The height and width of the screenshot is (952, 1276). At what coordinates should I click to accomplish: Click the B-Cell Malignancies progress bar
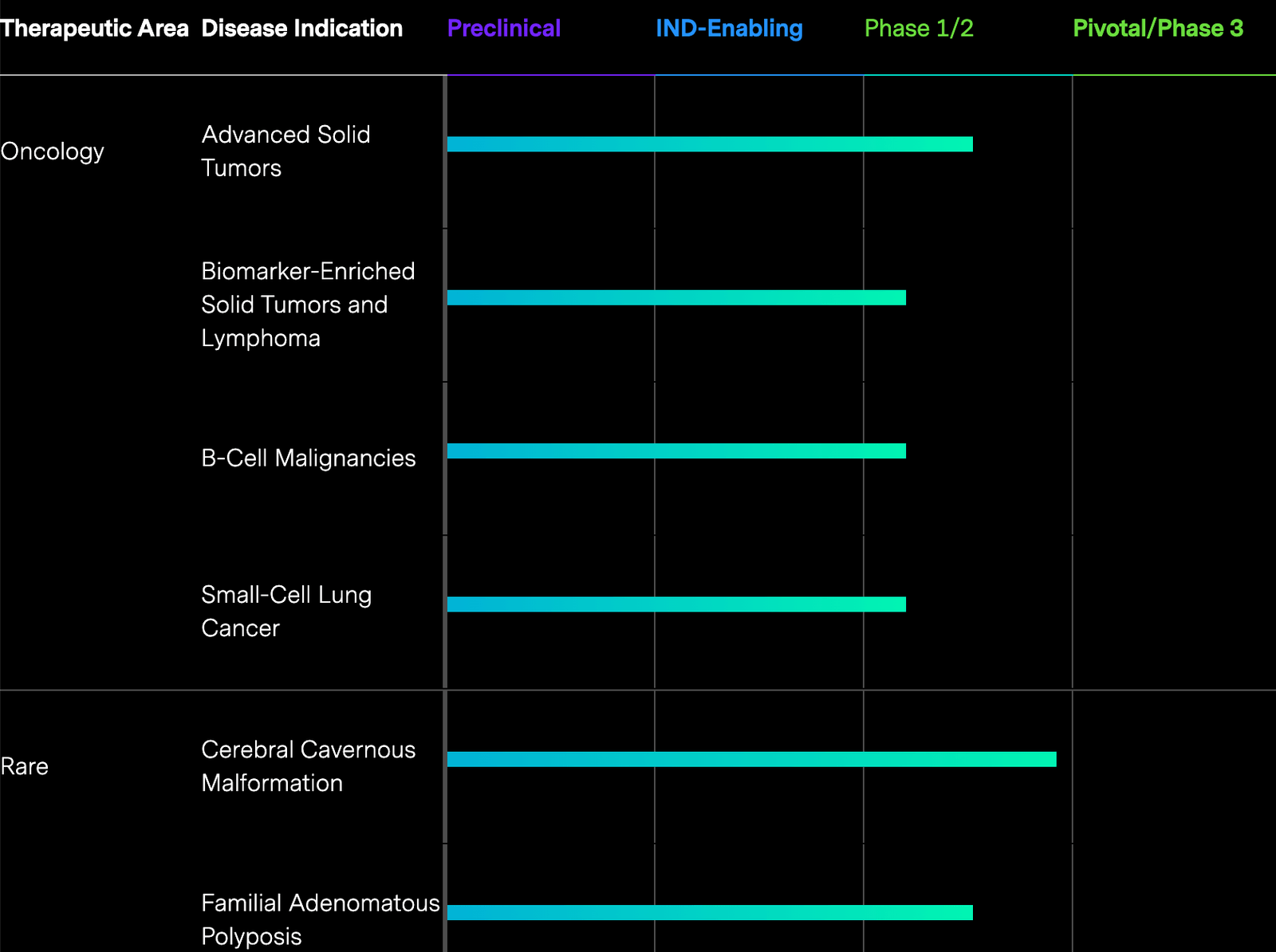676,451
